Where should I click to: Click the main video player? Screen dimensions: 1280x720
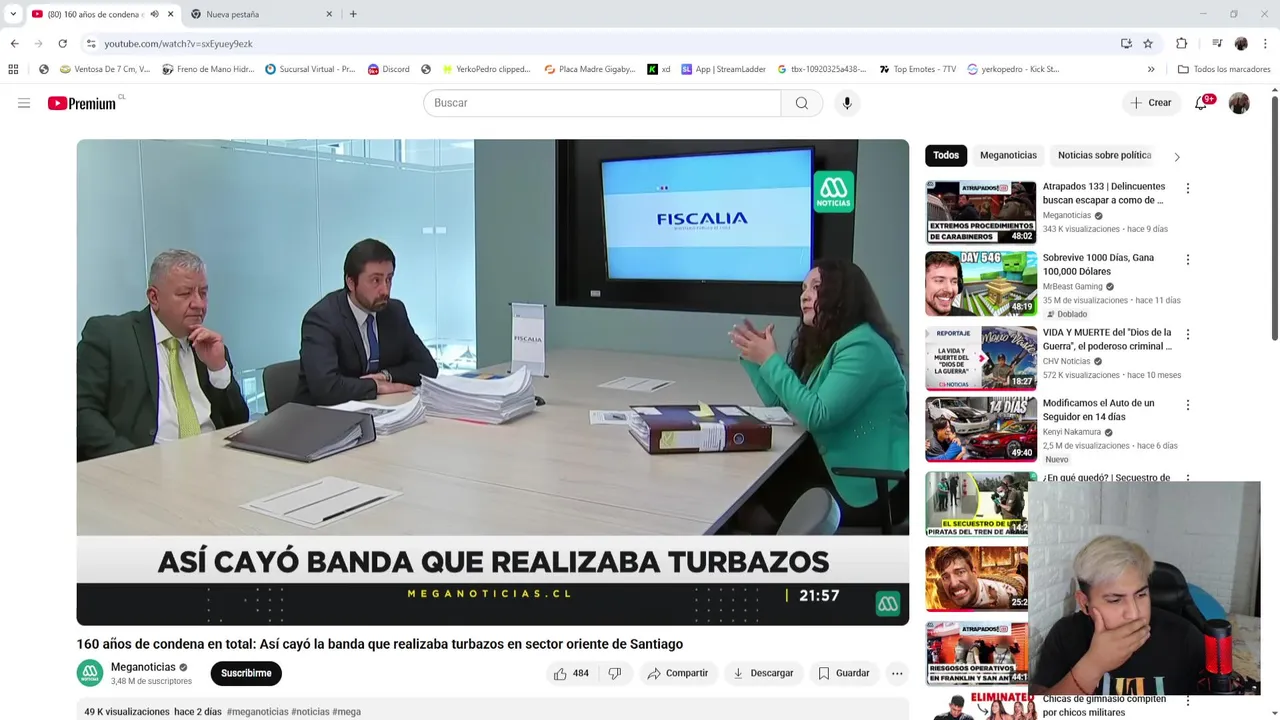(493, 382)
